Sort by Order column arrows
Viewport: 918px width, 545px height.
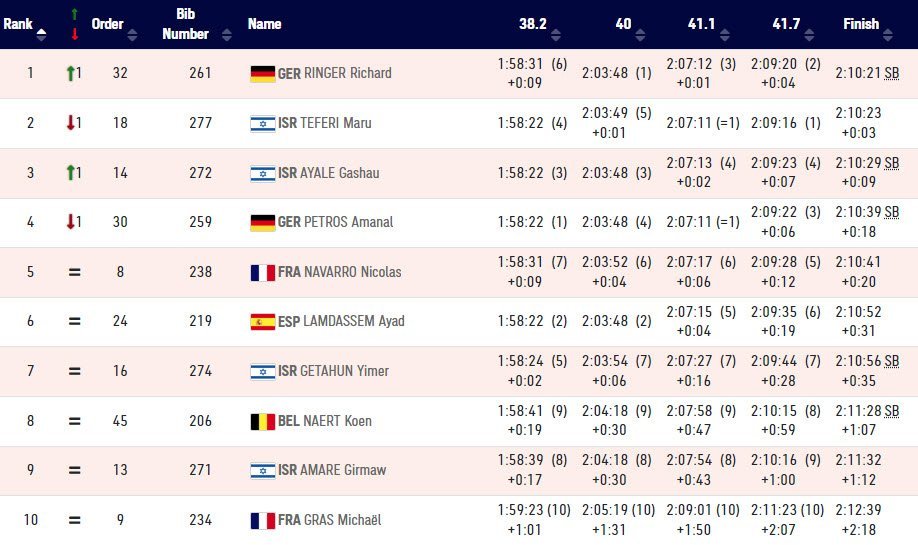coord(132,35)
